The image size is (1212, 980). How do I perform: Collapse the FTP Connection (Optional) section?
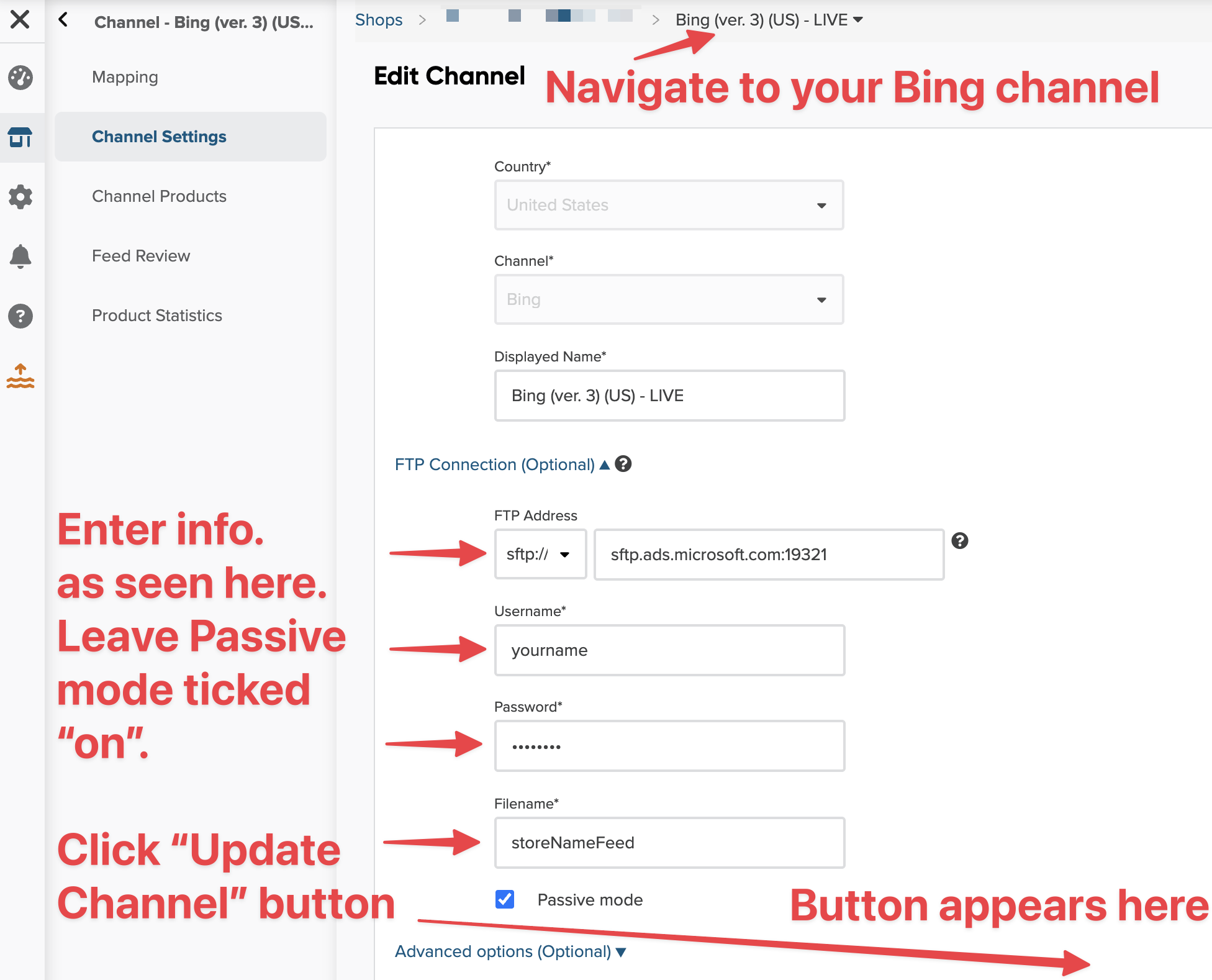tap(502, 465)
